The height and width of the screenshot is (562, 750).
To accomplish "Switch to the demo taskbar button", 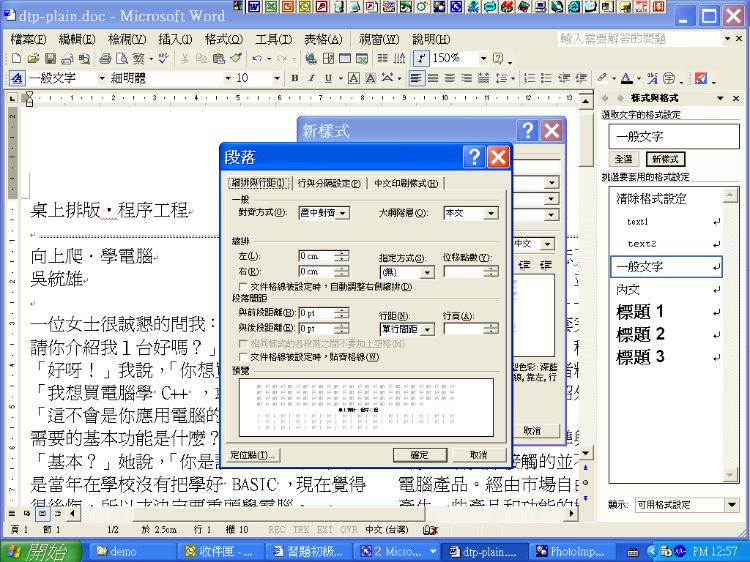I will click(131, 551).
